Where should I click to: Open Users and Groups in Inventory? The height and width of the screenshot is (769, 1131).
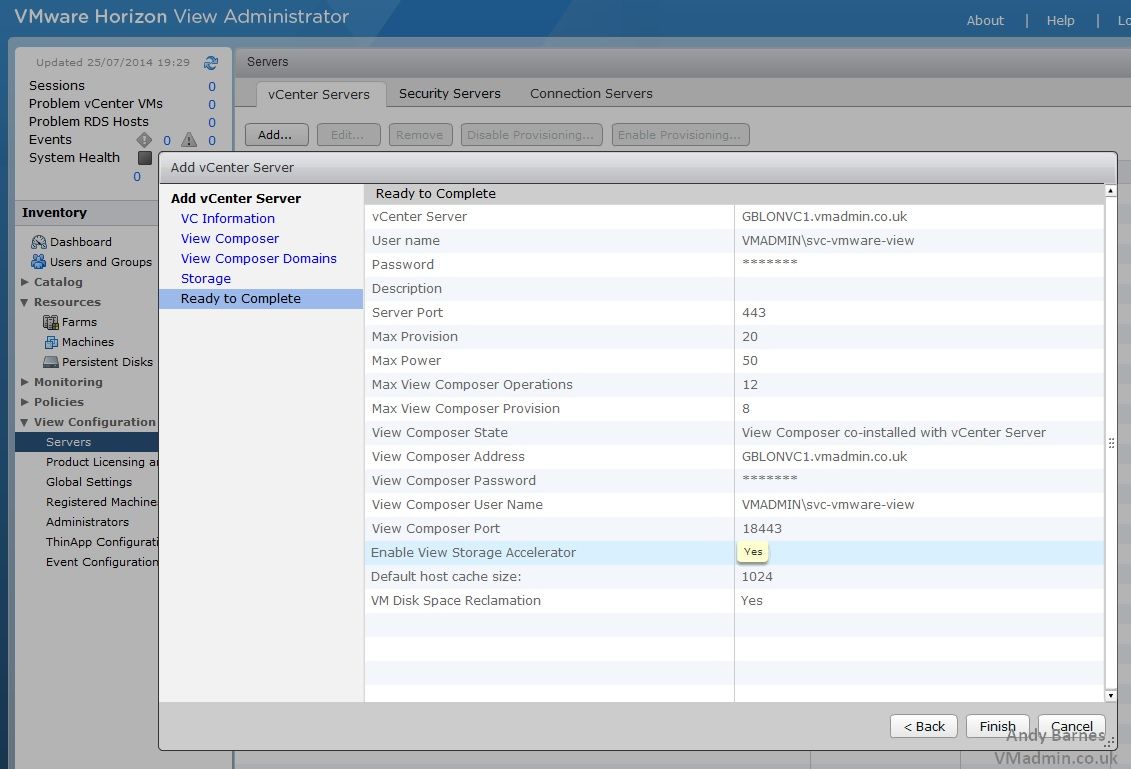point(101,262)
